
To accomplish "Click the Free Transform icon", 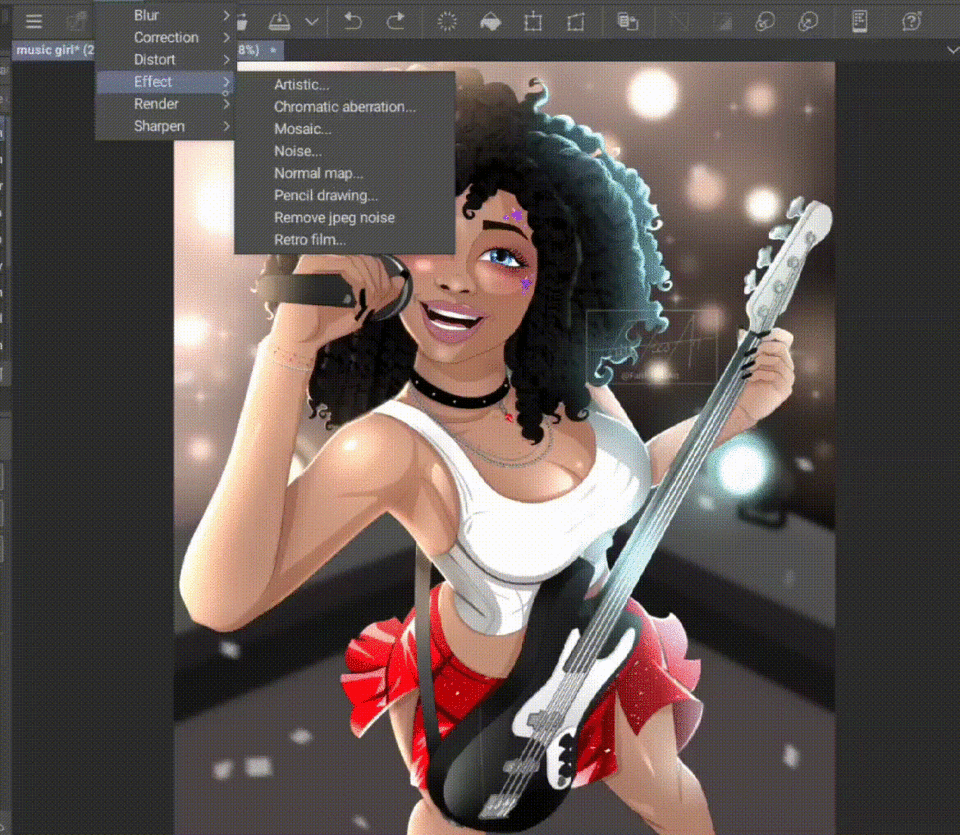I will [576, 22].
